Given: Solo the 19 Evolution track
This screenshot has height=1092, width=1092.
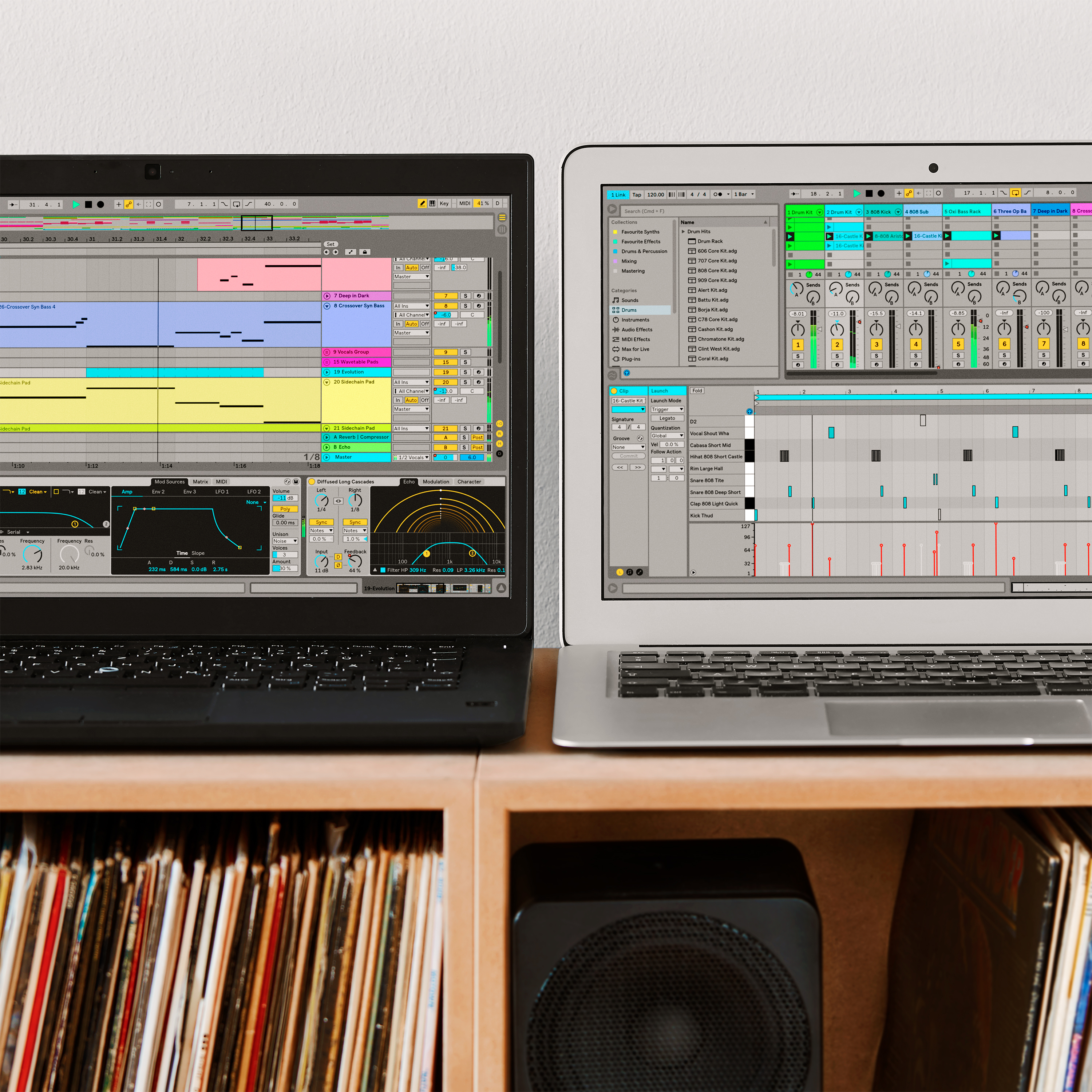Looking at the screenshot, I should [x=465, y=372].
